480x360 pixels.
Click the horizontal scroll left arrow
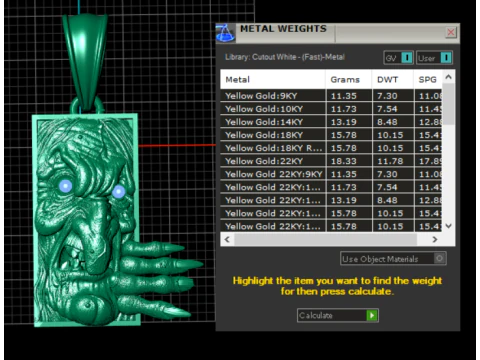pos(227,239)
